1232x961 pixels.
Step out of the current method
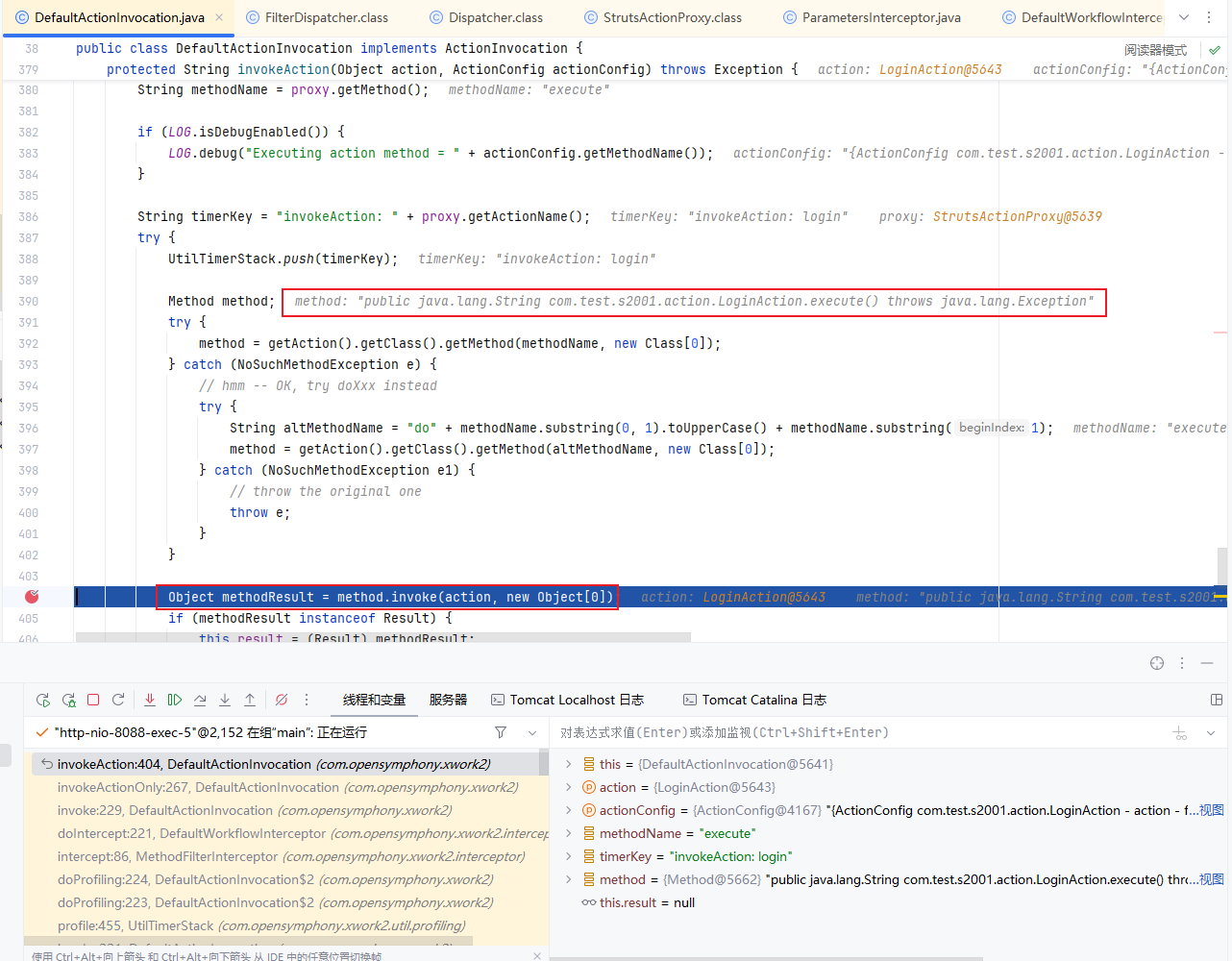click(250, 700)
